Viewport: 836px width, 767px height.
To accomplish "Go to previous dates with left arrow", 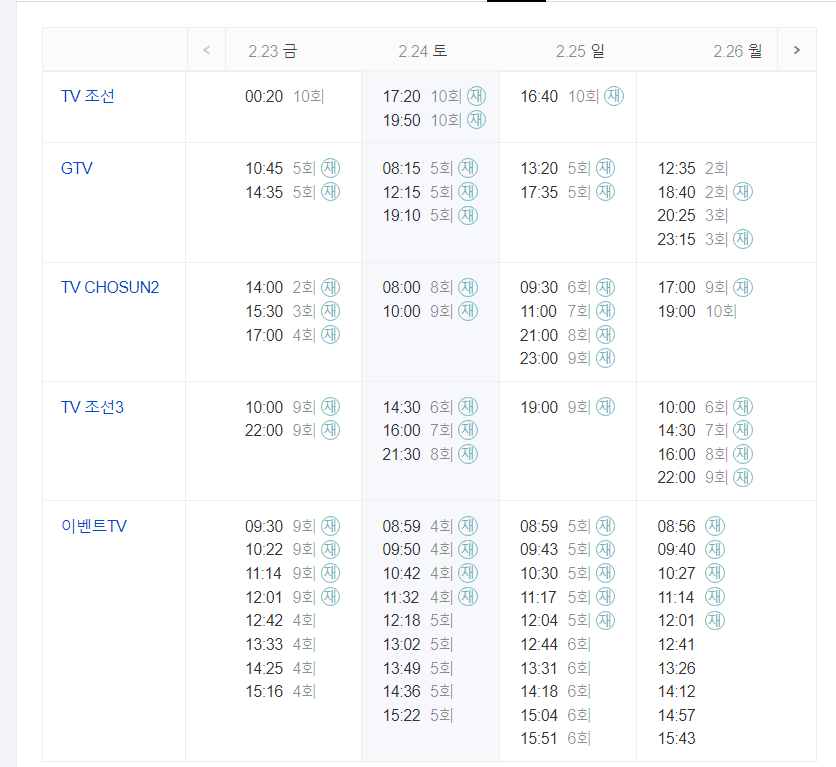I will coord(206,50).
